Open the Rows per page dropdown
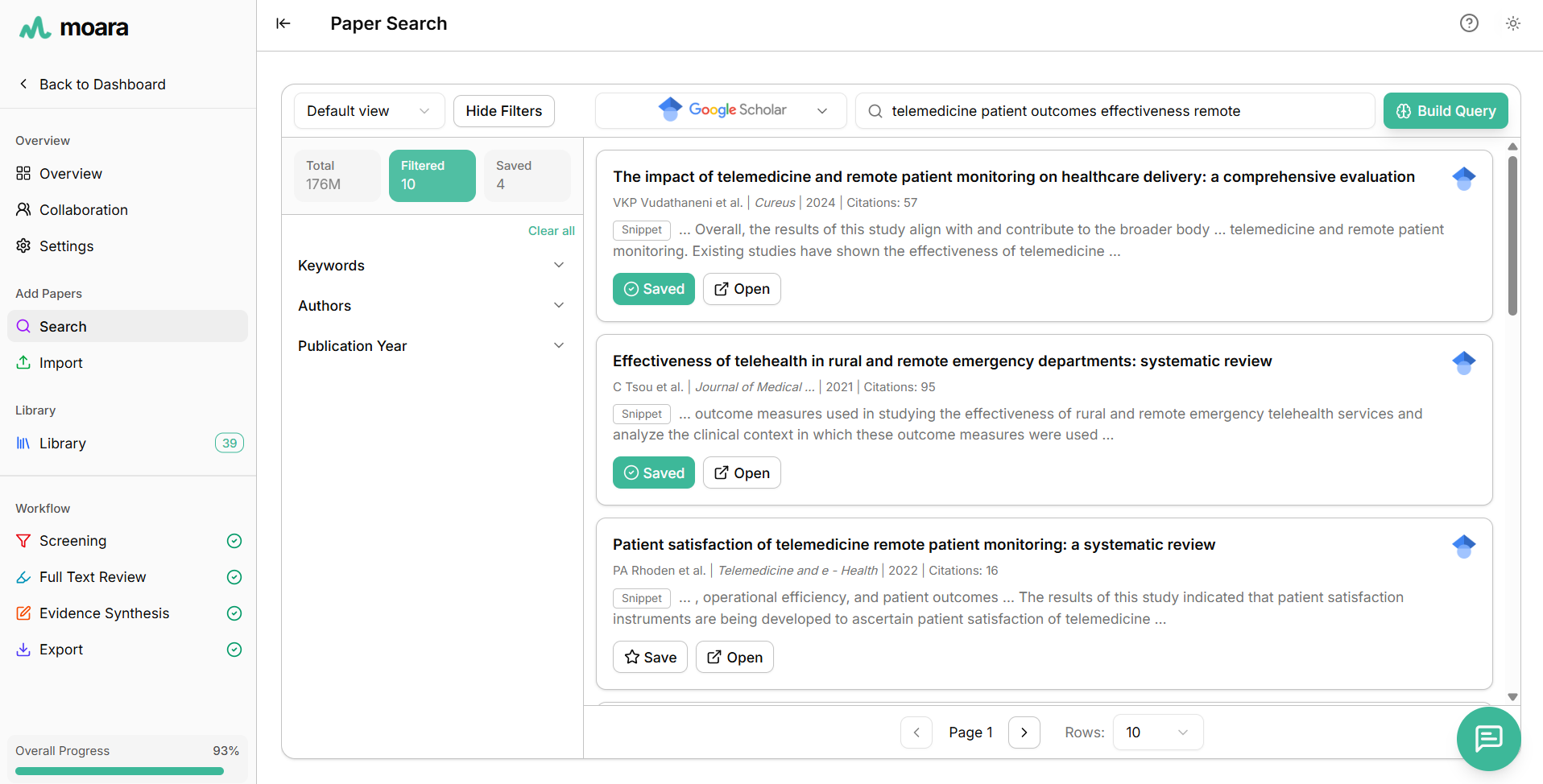 coord(1157,732)
